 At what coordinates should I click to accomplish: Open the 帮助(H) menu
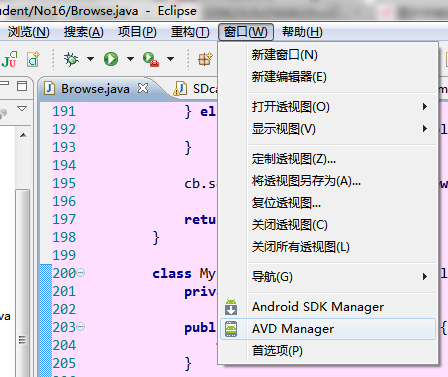point(302,32)
